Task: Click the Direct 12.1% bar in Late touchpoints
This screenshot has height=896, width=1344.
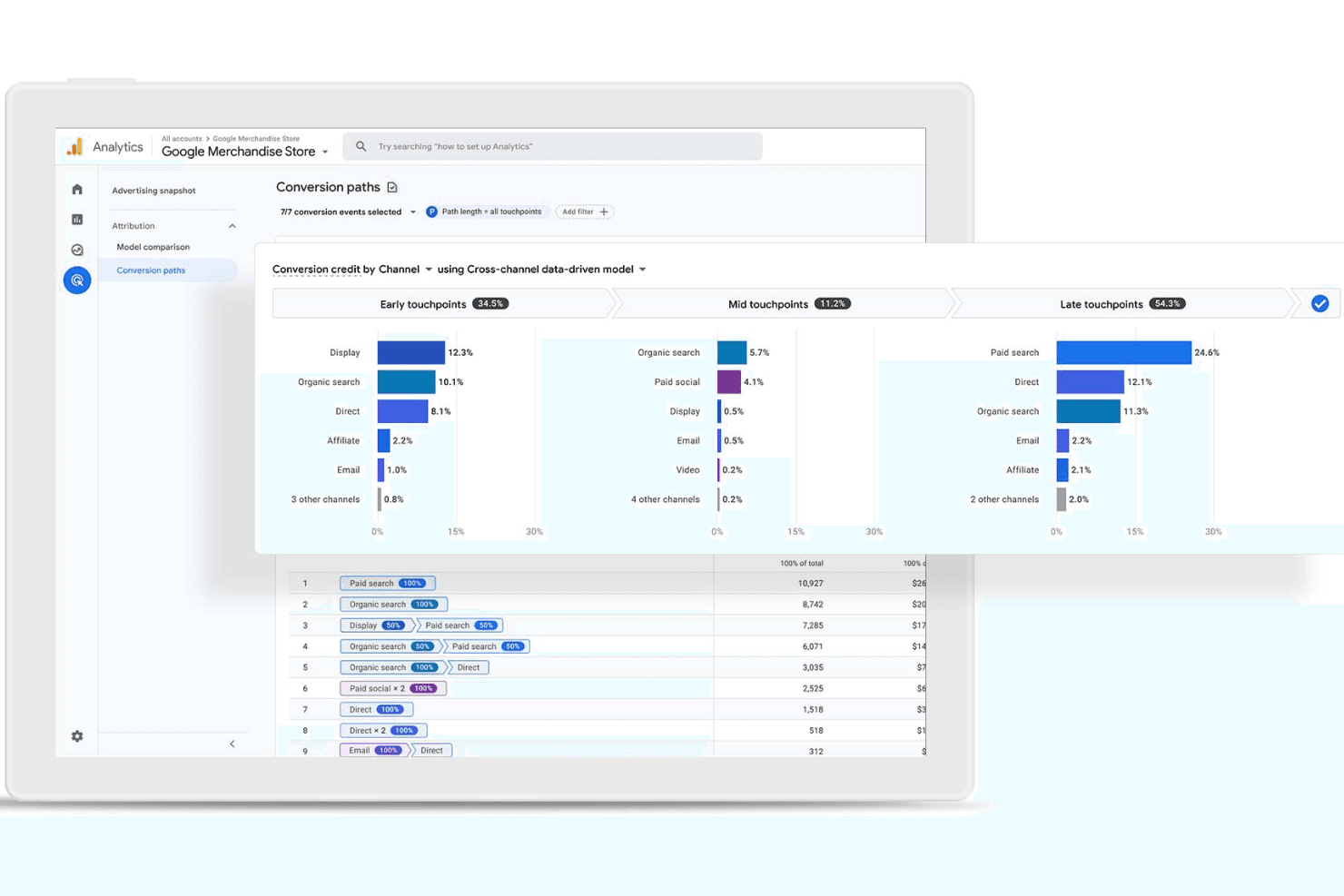Action: pyautogui.click(x=1090, y=382)
